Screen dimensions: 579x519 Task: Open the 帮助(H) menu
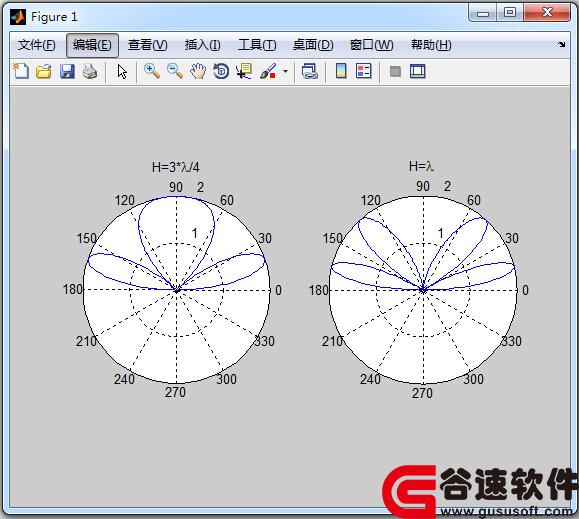431,45
